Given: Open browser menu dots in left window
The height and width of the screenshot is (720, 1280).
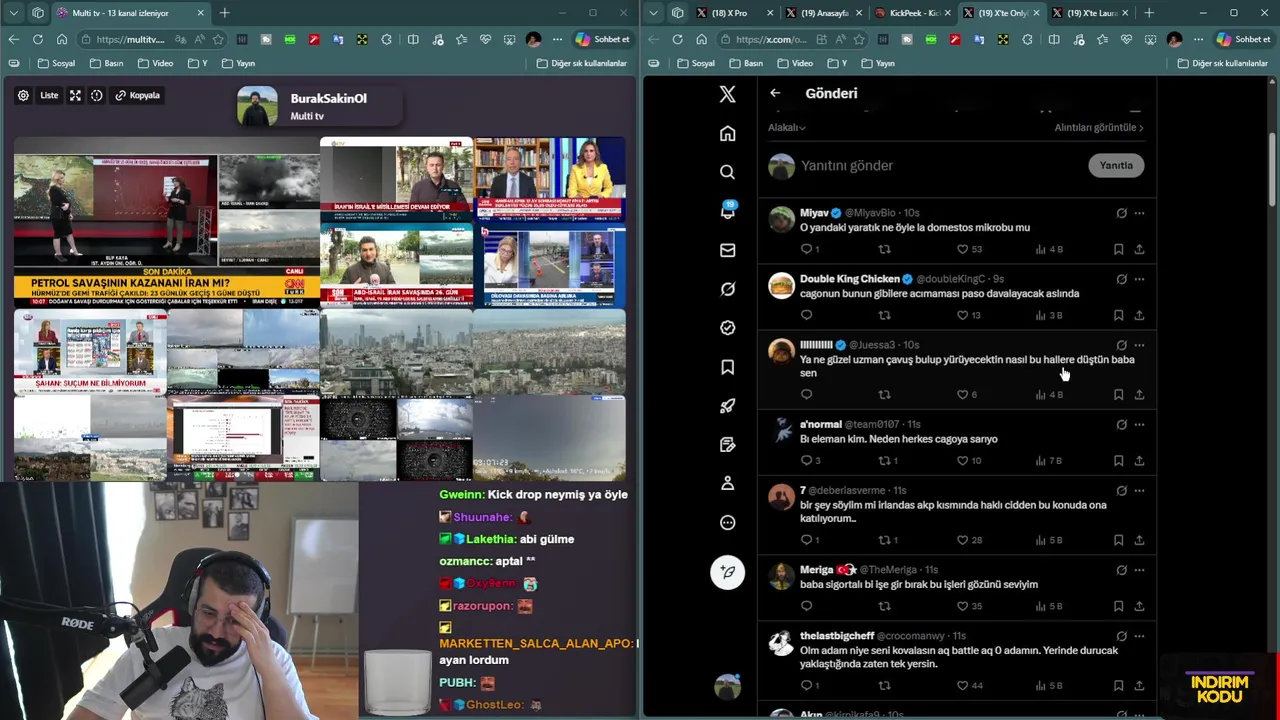Looking at the screenshot, I should pyautogui.click(x=557, y=39).
